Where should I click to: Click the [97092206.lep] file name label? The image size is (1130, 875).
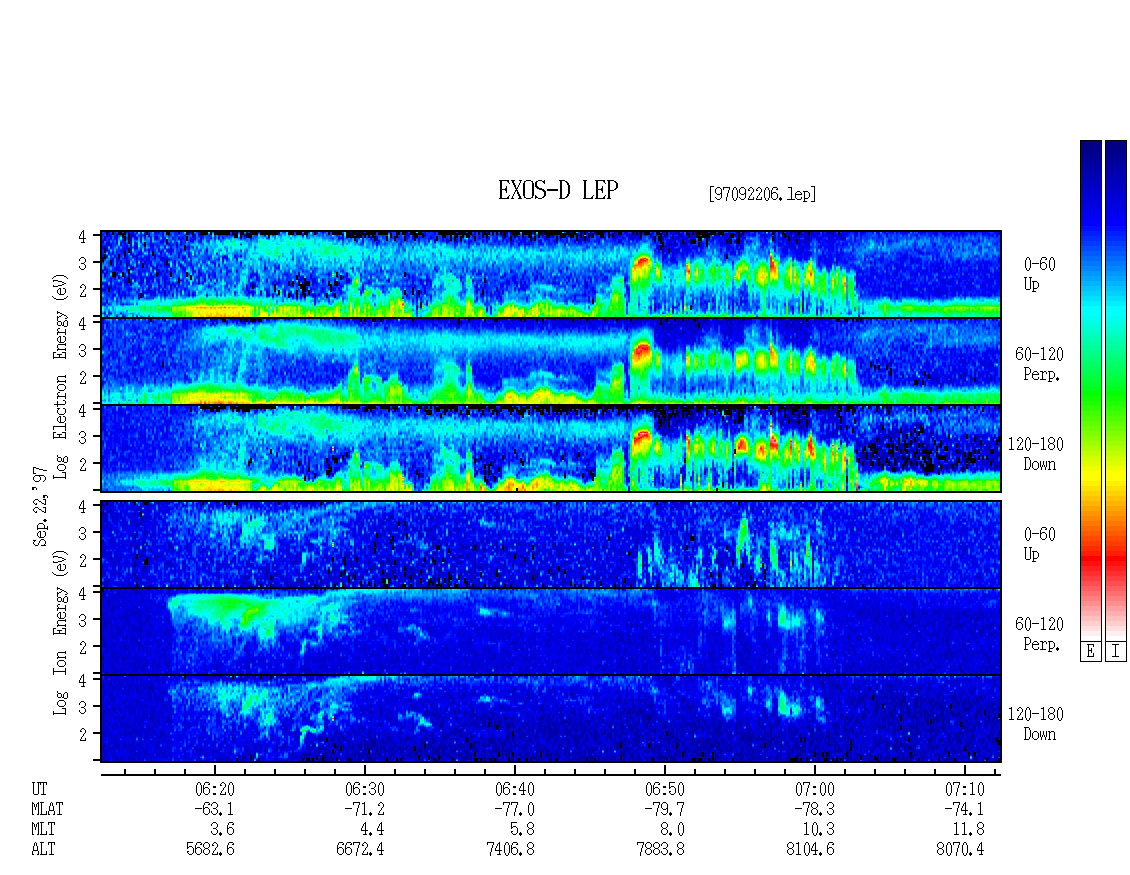[x=762, y=194]
